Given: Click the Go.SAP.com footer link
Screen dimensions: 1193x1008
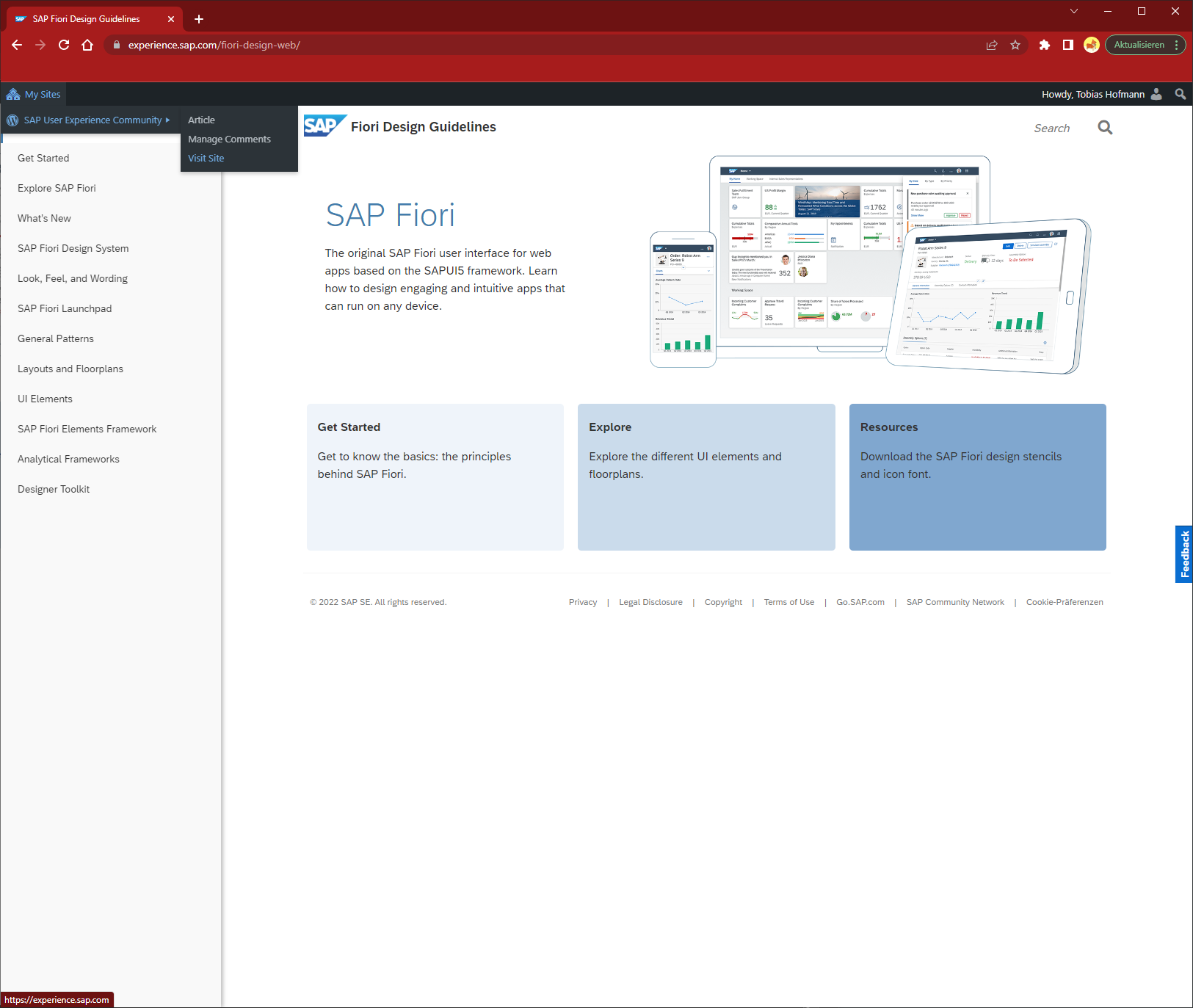Looking at the screenshot, I should click(x=860, y=602).
